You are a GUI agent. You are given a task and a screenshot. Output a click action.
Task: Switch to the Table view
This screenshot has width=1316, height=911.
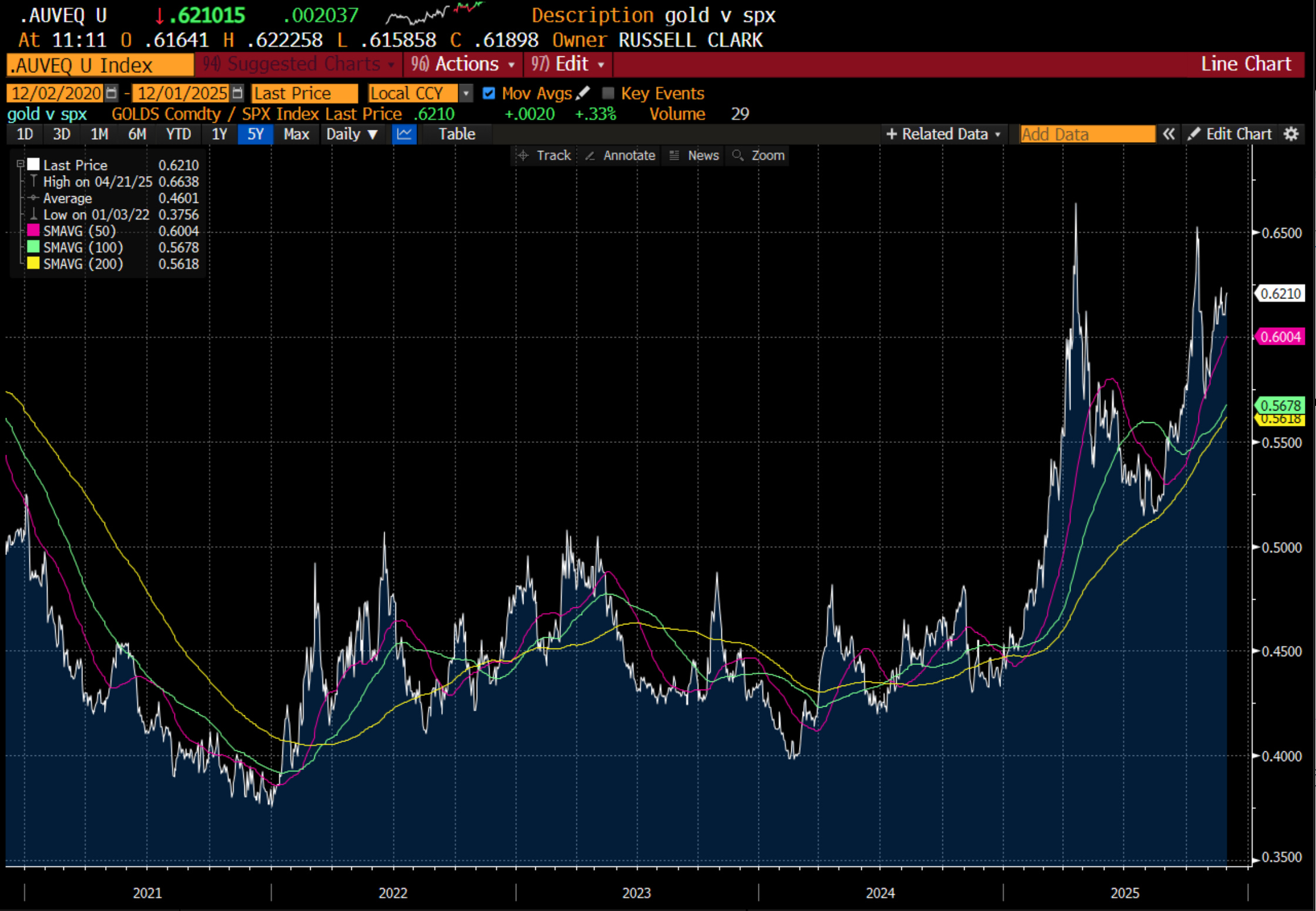coord(456,134)
